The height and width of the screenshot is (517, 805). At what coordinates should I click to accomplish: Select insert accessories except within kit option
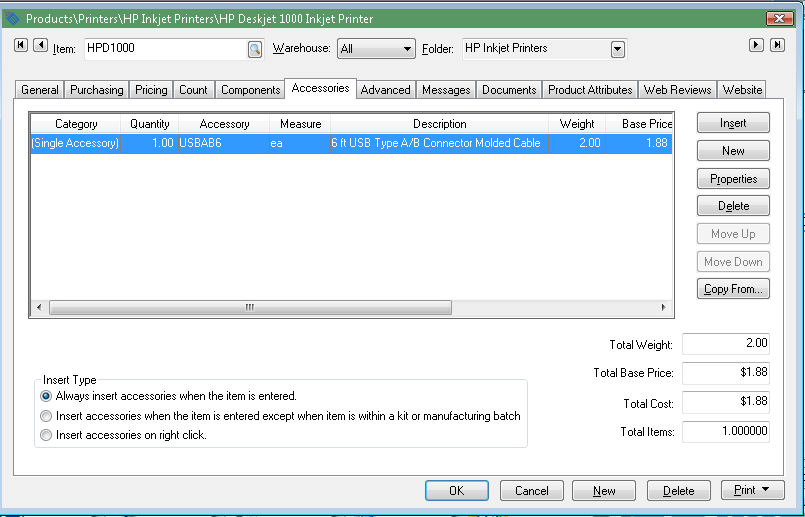coord(46,416)
